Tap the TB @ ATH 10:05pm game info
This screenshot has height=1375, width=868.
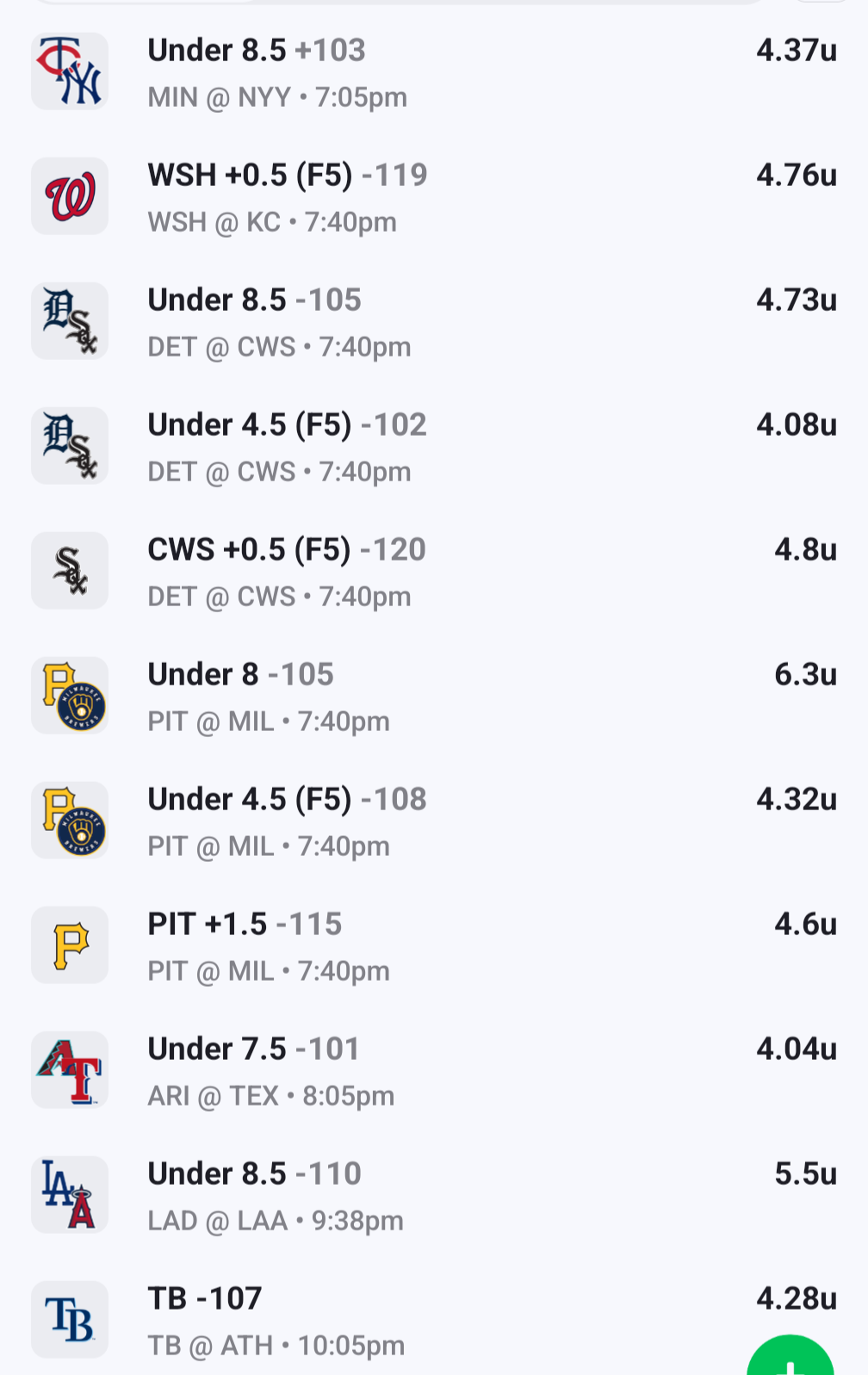(x=276, y=1345)
